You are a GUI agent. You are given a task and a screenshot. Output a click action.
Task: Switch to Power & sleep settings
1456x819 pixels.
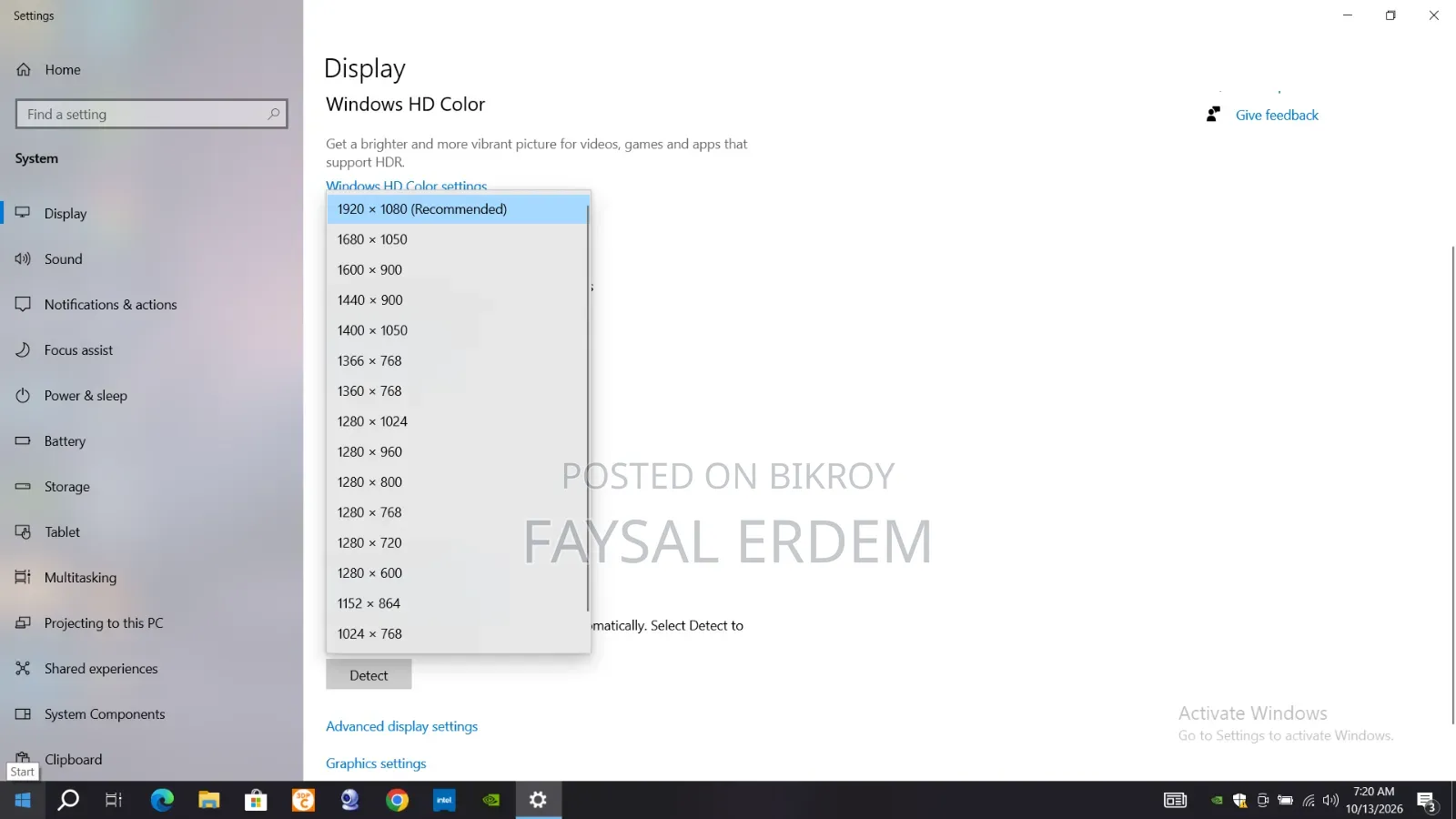pyautogui.click(x=151, y=396)
